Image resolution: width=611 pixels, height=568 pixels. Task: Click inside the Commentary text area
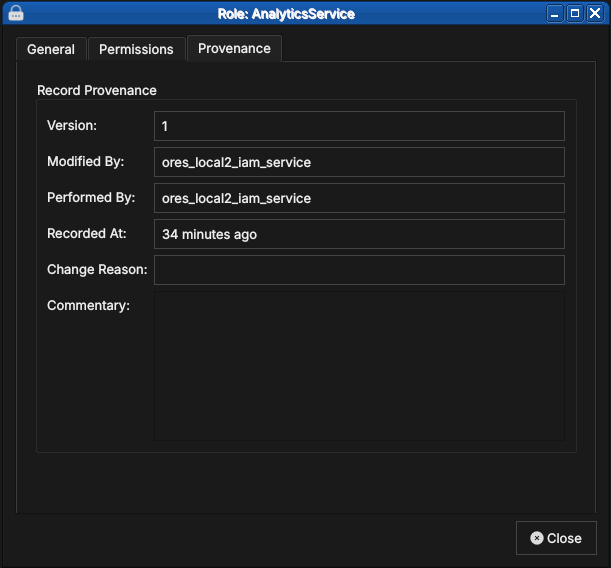359,366
